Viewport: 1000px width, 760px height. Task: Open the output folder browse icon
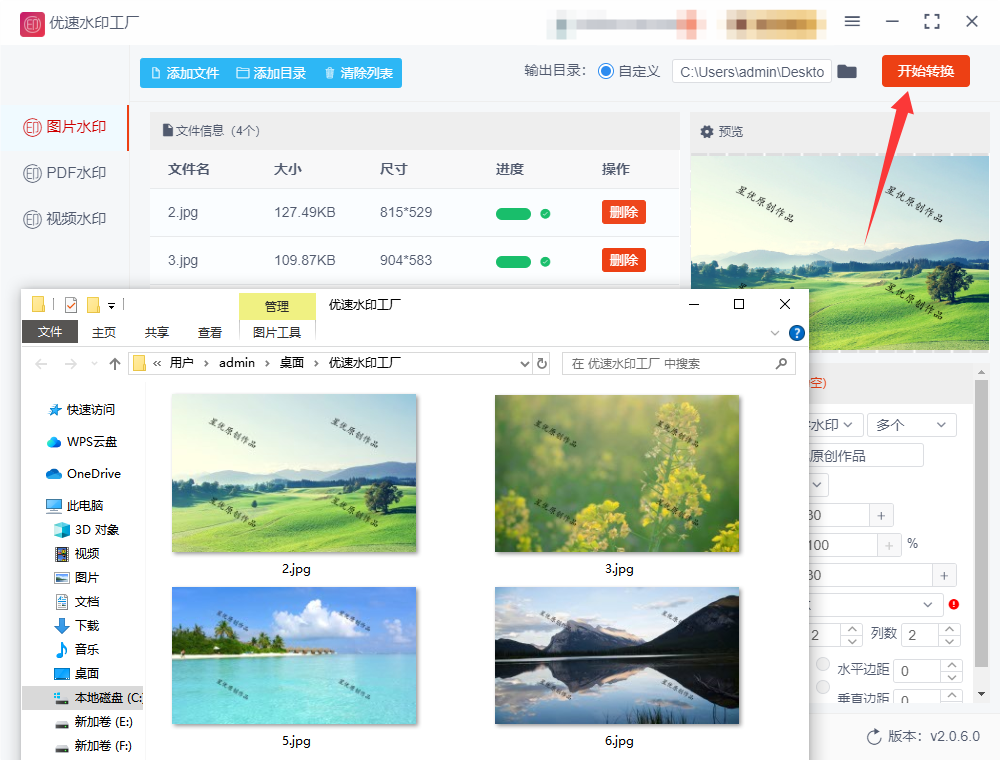coord(847,71)
